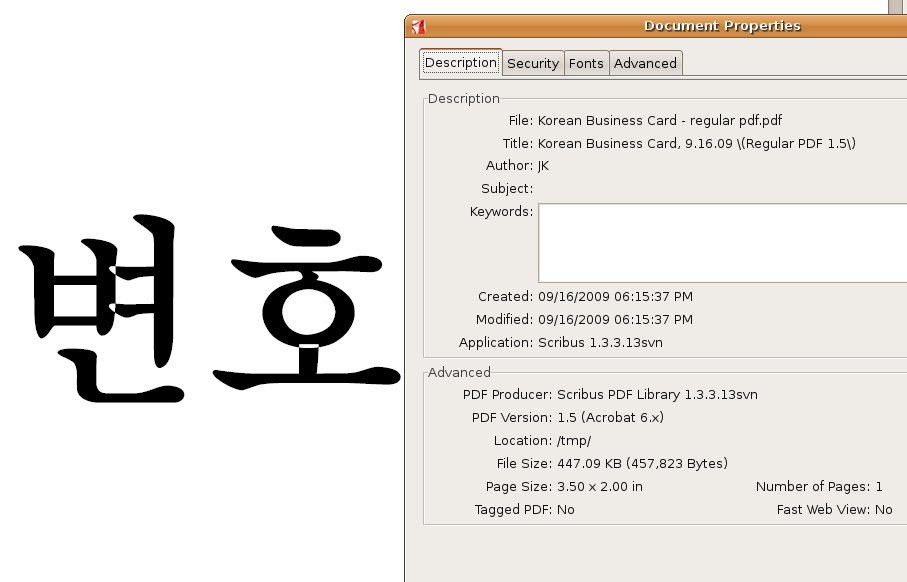
Task: Click the Created date value
Action: coord(615,296)
